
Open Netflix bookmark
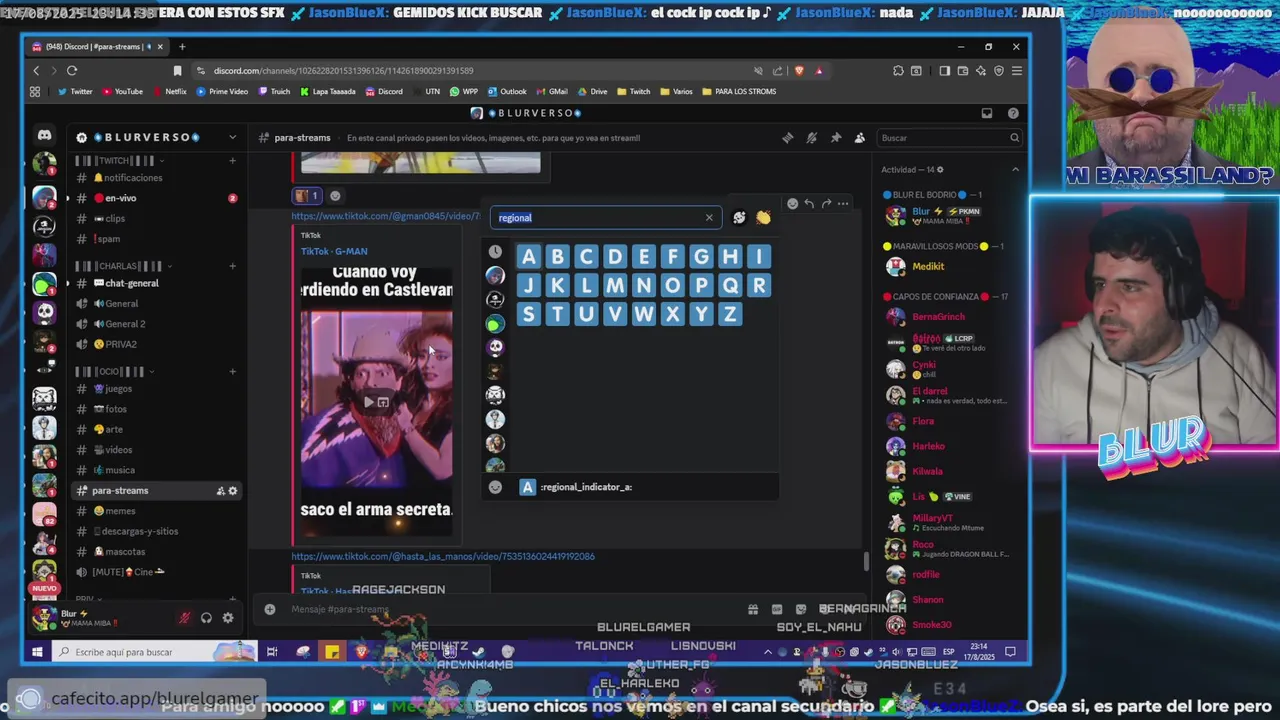pyautogui.click(x=169, y=91)
